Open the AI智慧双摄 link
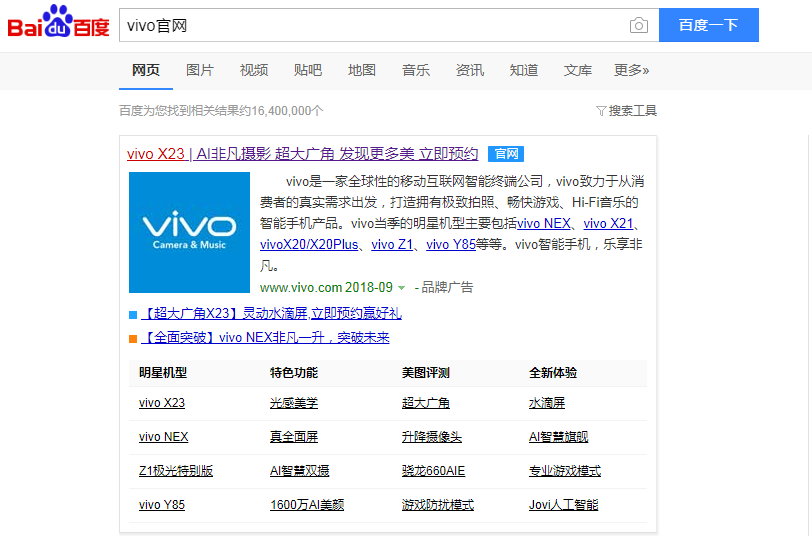This screenshot has height=536, width=812. [300, 471]
